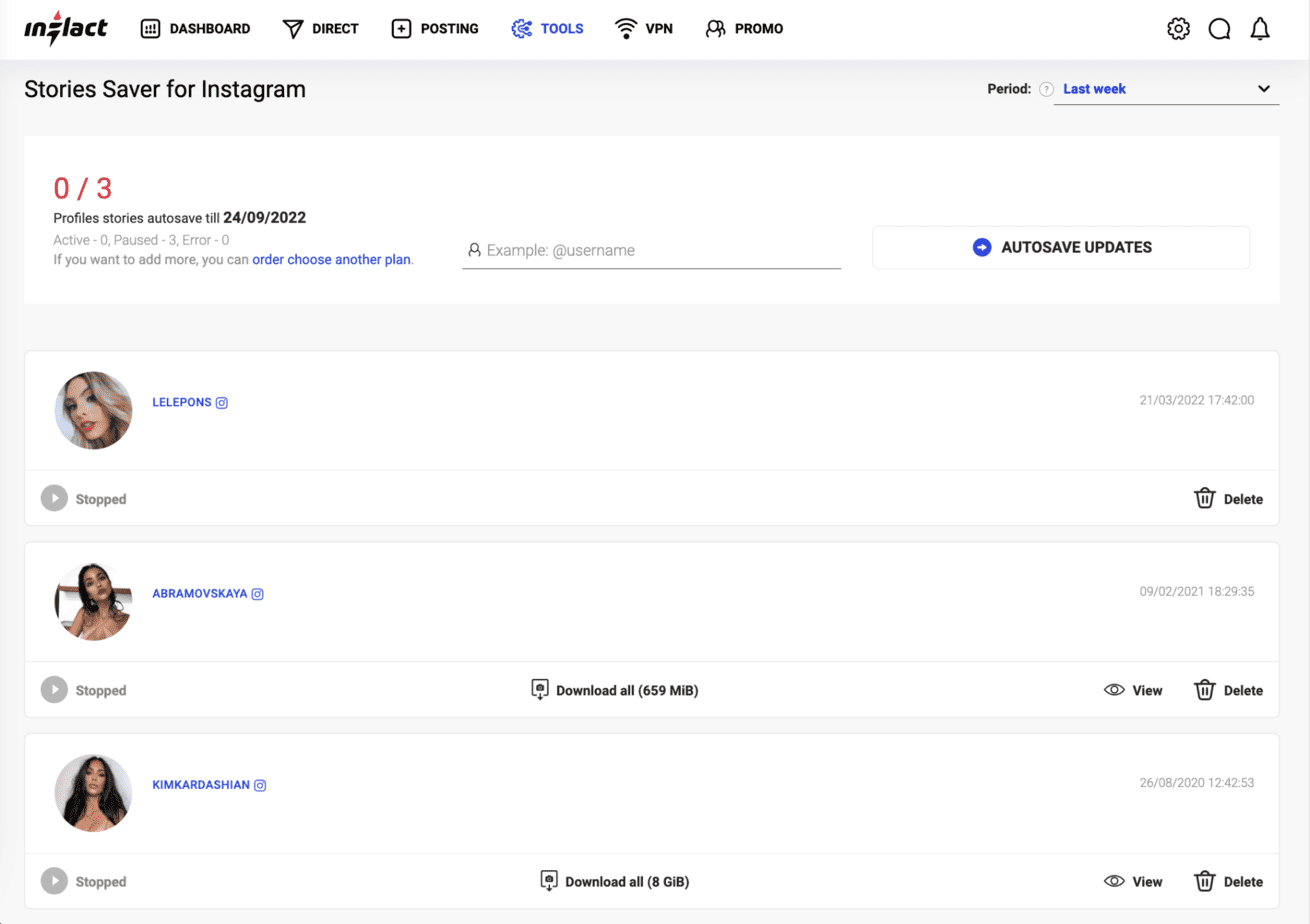Focus the @username input field
Screen dimensions: 1310x924
pos(660,250)
